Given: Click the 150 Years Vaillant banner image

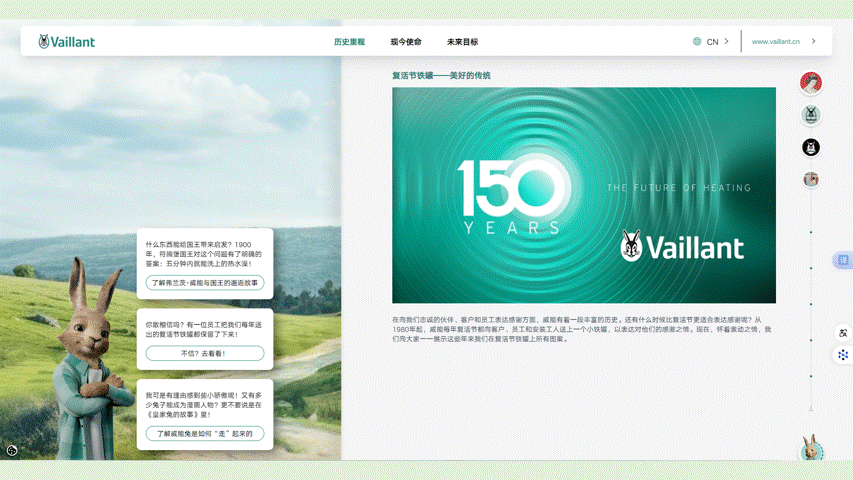Looking at the screenshot, I should click(584, 195).
